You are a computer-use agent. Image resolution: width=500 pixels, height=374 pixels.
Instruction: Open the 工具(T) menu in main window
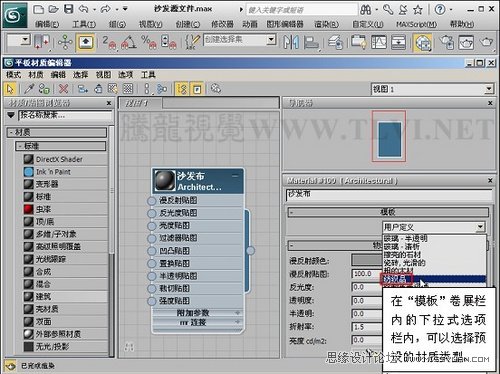pyautogui.click(x=84, y=24)
